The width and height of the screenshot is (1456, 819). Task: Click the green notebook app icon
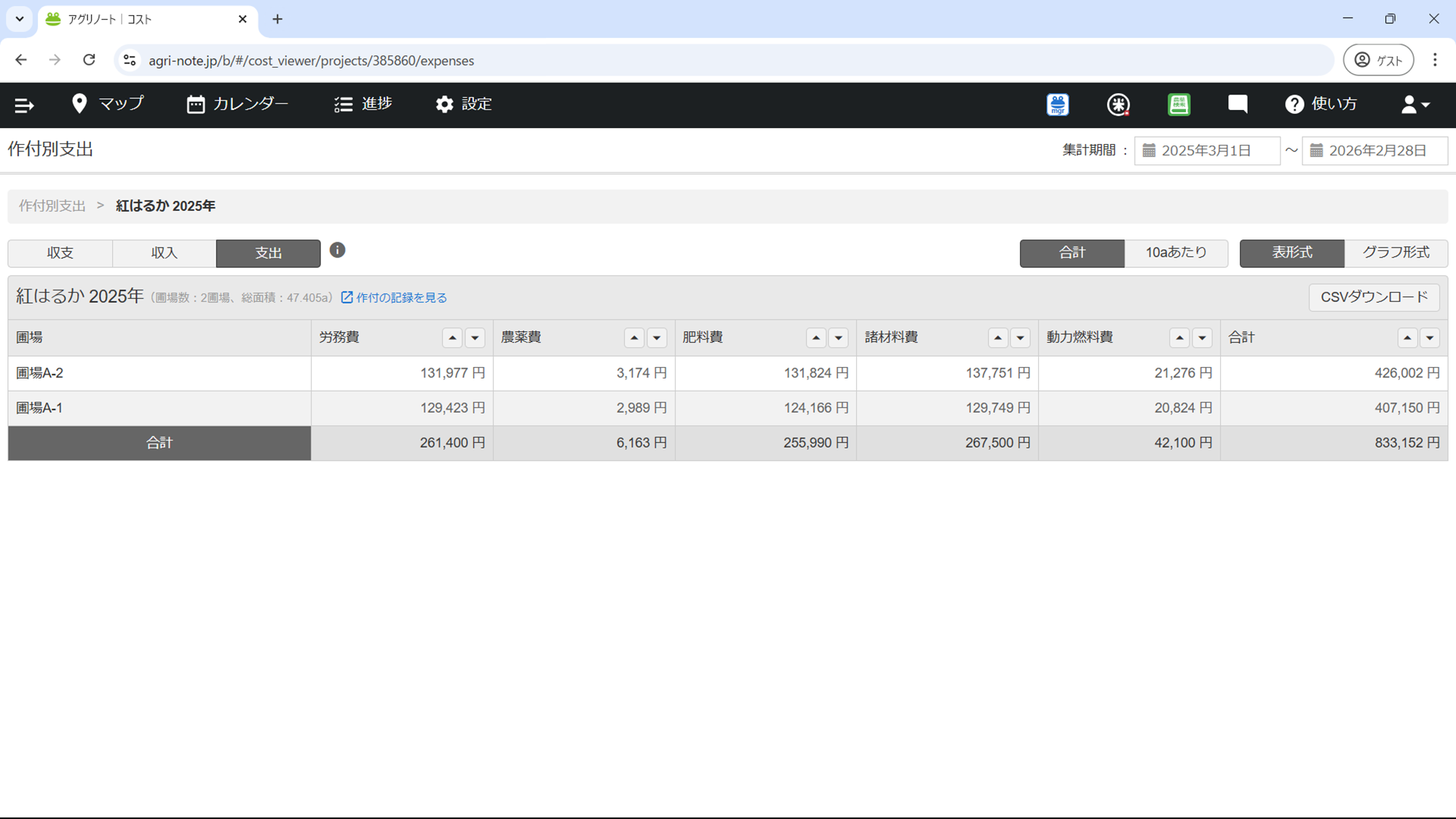(x=1179, y=105)
